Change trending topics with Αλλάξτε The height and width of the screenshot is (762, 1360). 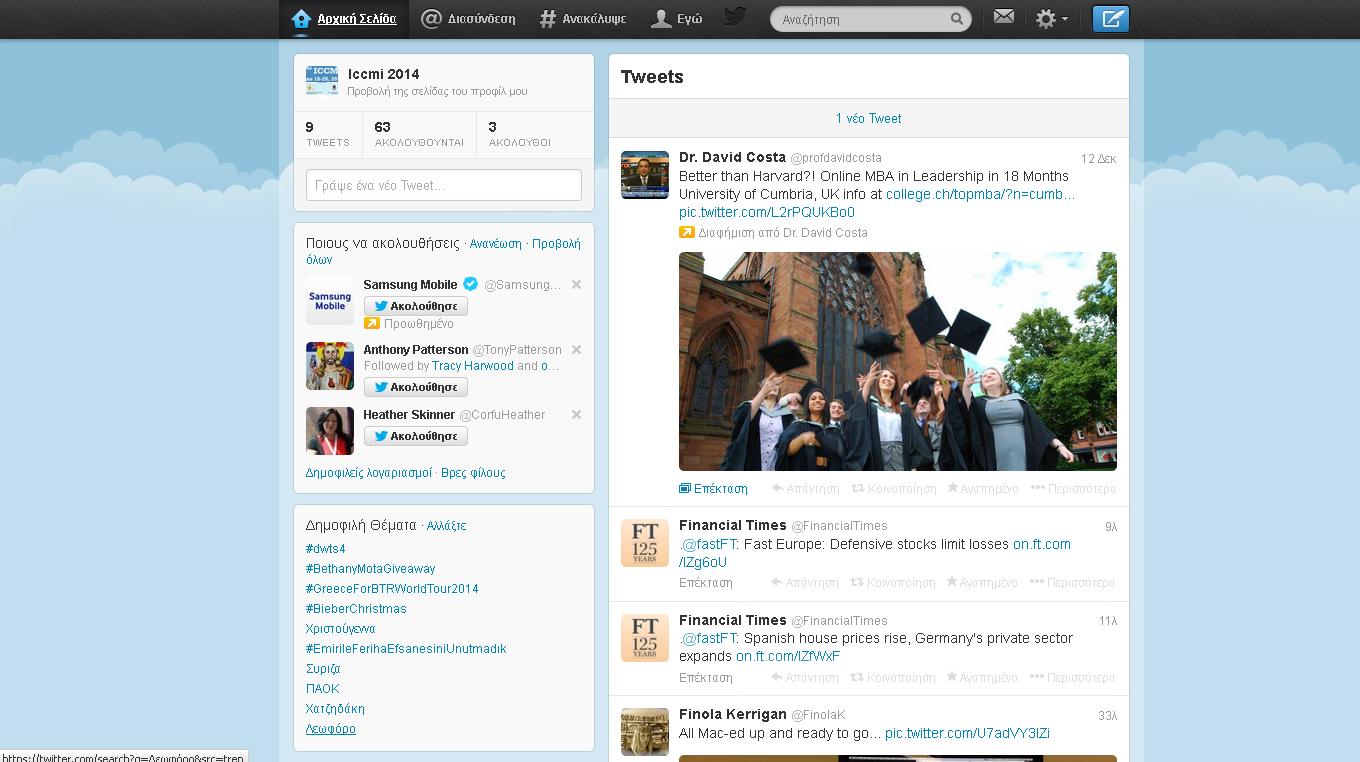446,526
